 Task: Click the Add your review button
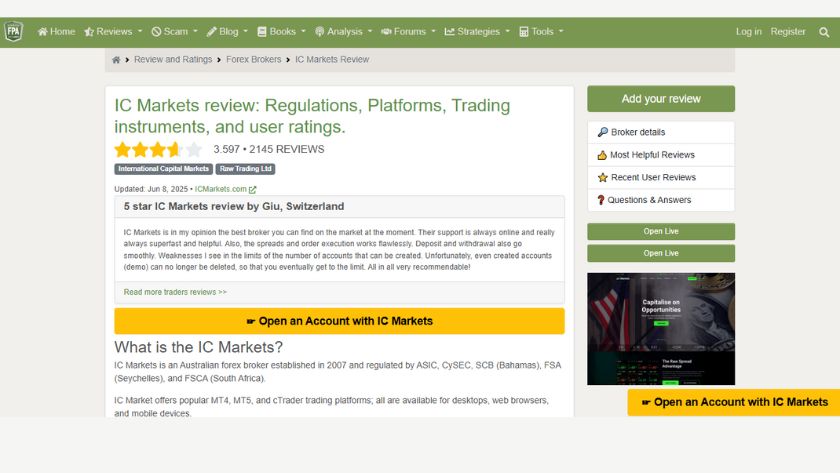pos(661,99)
